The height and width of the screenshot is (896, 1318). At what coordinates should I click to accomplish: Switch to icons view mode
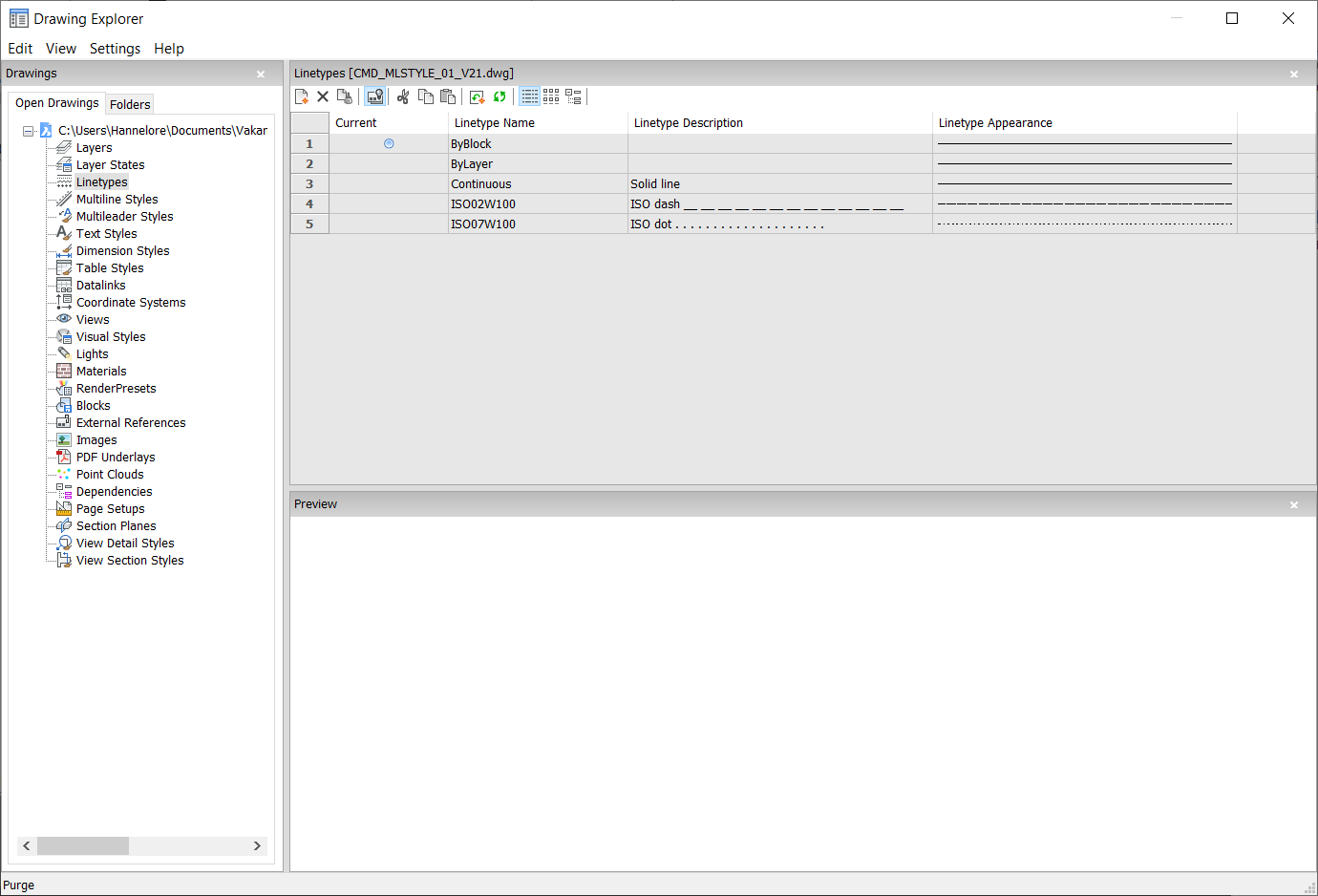click(551, 96)
